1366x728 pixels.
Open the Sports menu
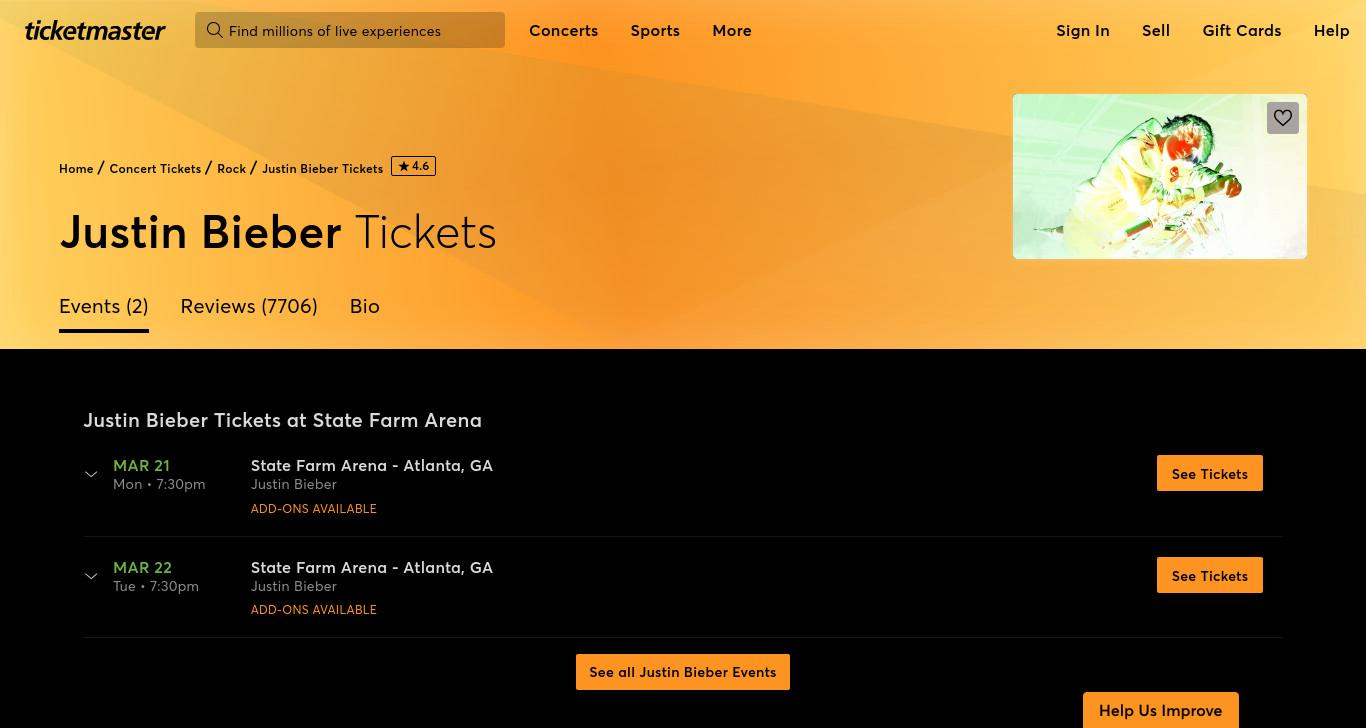click(x=655, y=30)
